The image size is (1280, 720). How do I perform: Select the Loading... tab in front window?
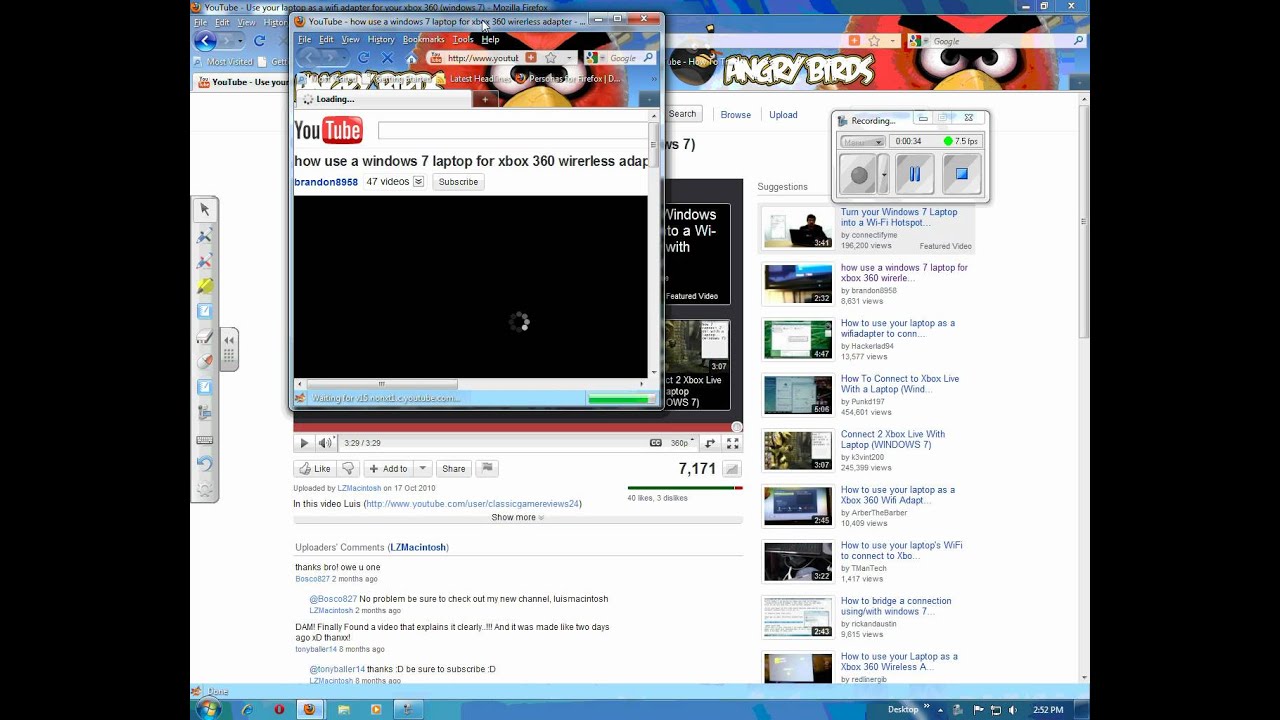tap(383, 99)
